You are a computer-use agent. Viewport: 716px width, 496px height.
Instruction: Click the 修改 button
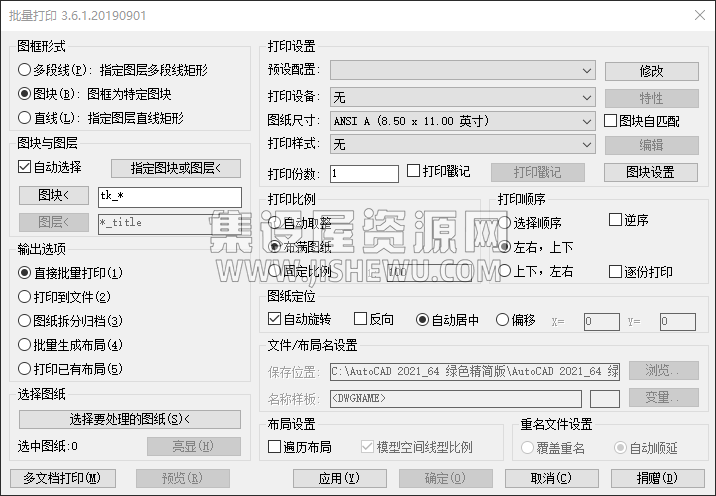pyautogui.click(x=651, y=71)
